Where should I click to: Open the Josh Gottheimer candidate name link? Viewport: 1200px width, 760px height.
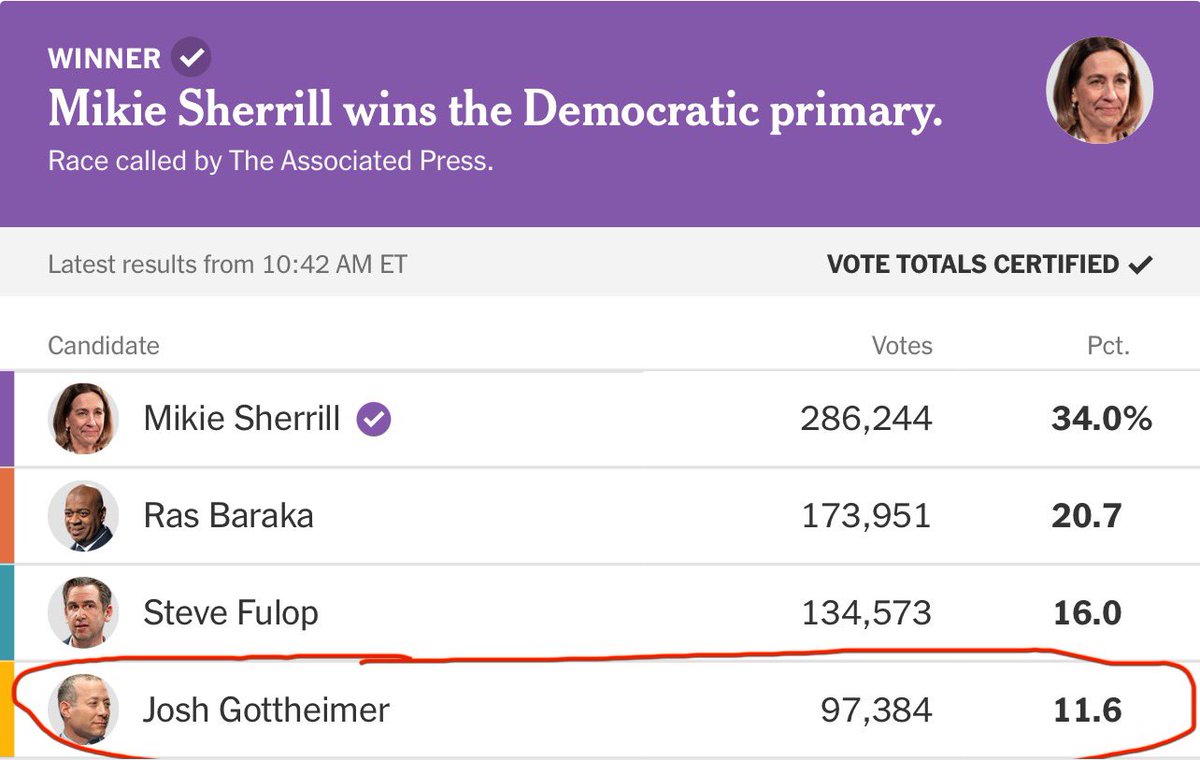tap(267, 710)
